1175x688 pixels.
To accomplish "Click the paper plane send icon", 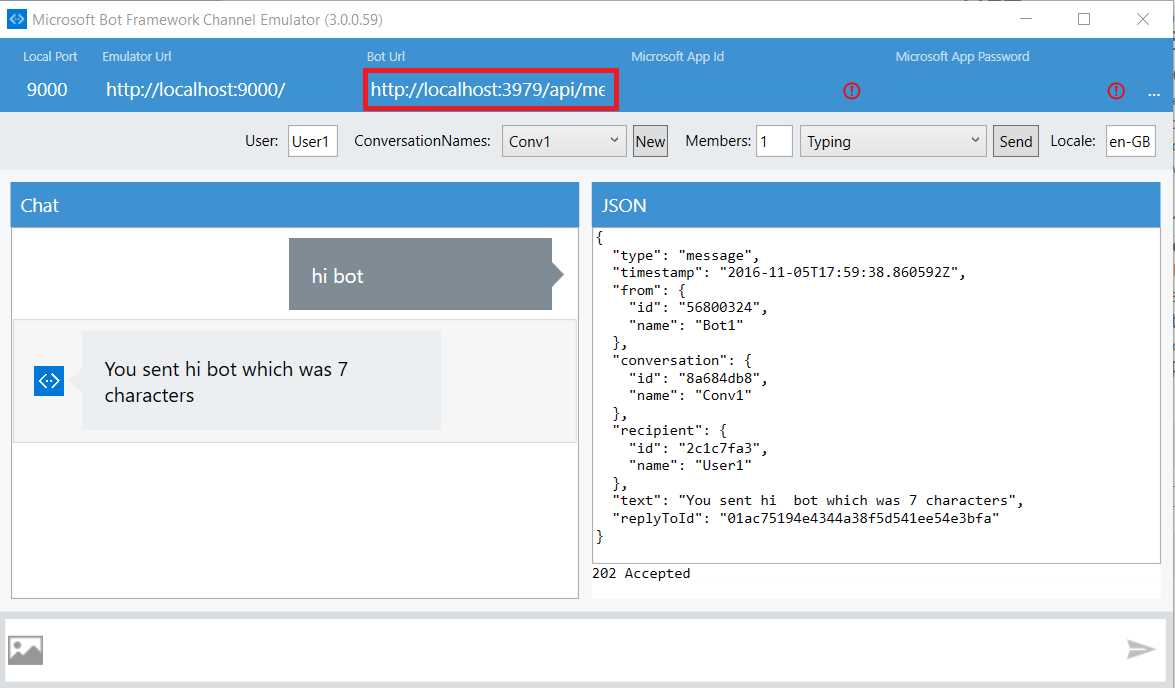I will [1142, 649].
